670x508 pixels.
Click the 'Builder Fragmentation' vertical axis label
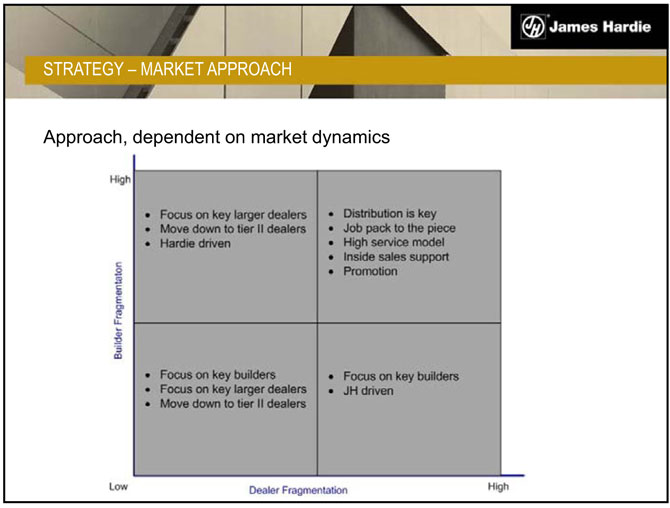click(118, 311)
